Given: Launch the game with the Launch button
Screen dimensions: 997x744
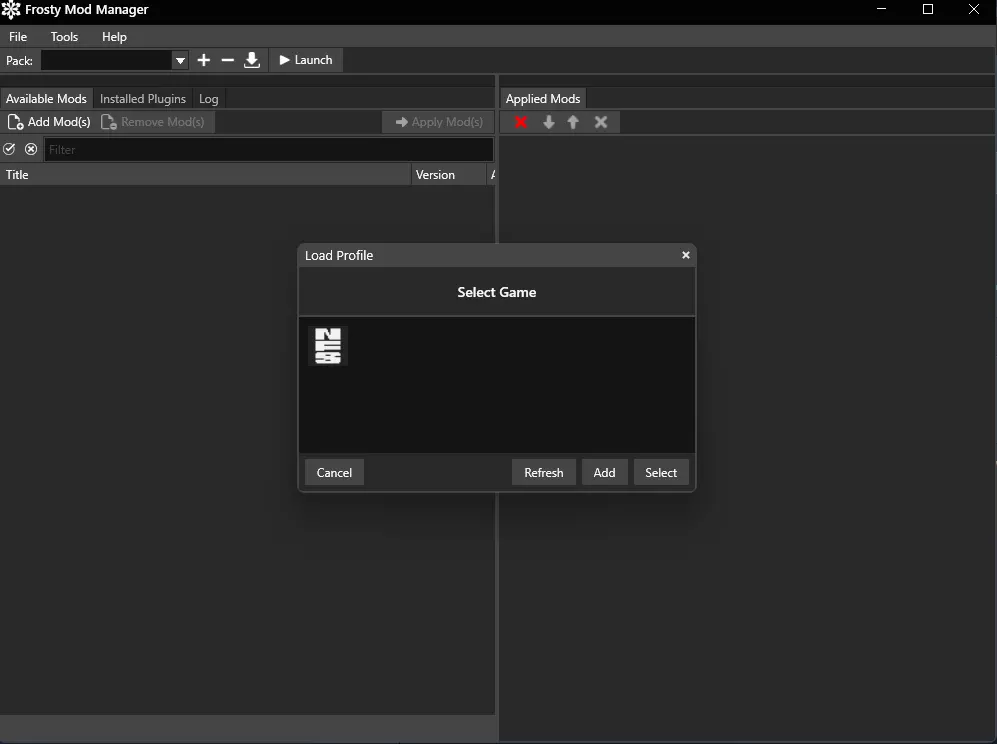Looking at the screenshot, I should coord(306,60).
